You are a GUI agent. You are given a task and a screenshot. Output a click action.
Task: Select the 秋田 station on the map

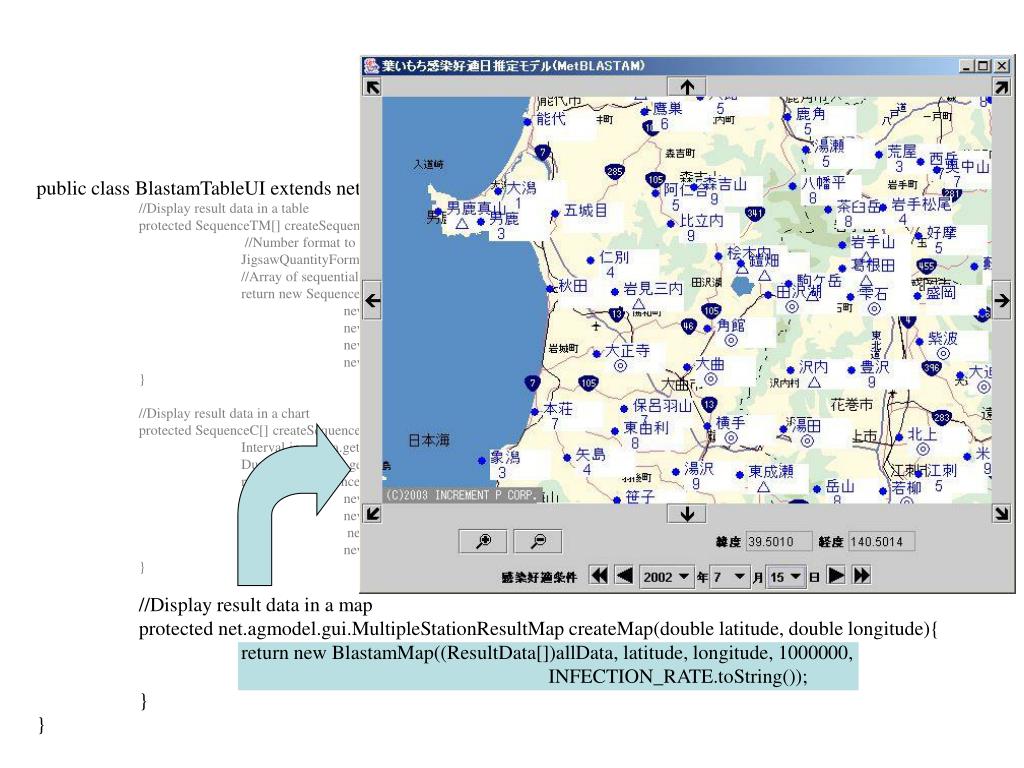tap(550, 288)
